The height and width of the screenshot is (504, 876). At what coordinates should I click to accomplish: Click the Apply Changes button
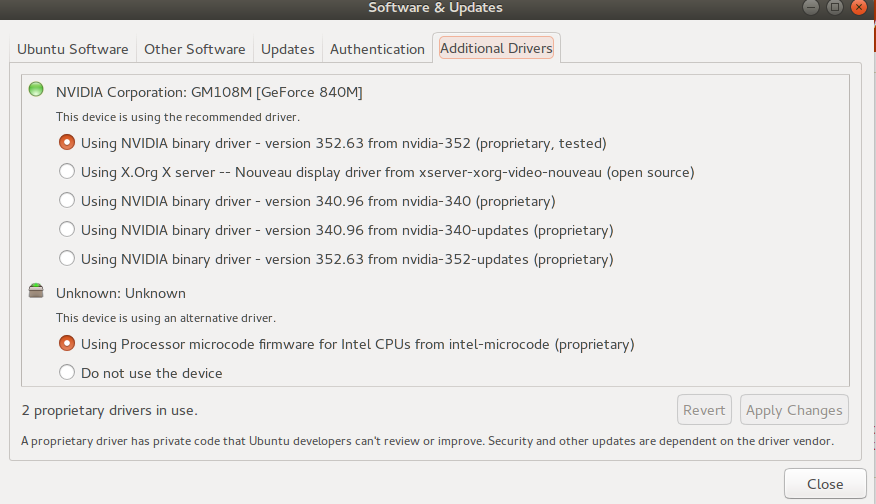[x=794, y=410]
